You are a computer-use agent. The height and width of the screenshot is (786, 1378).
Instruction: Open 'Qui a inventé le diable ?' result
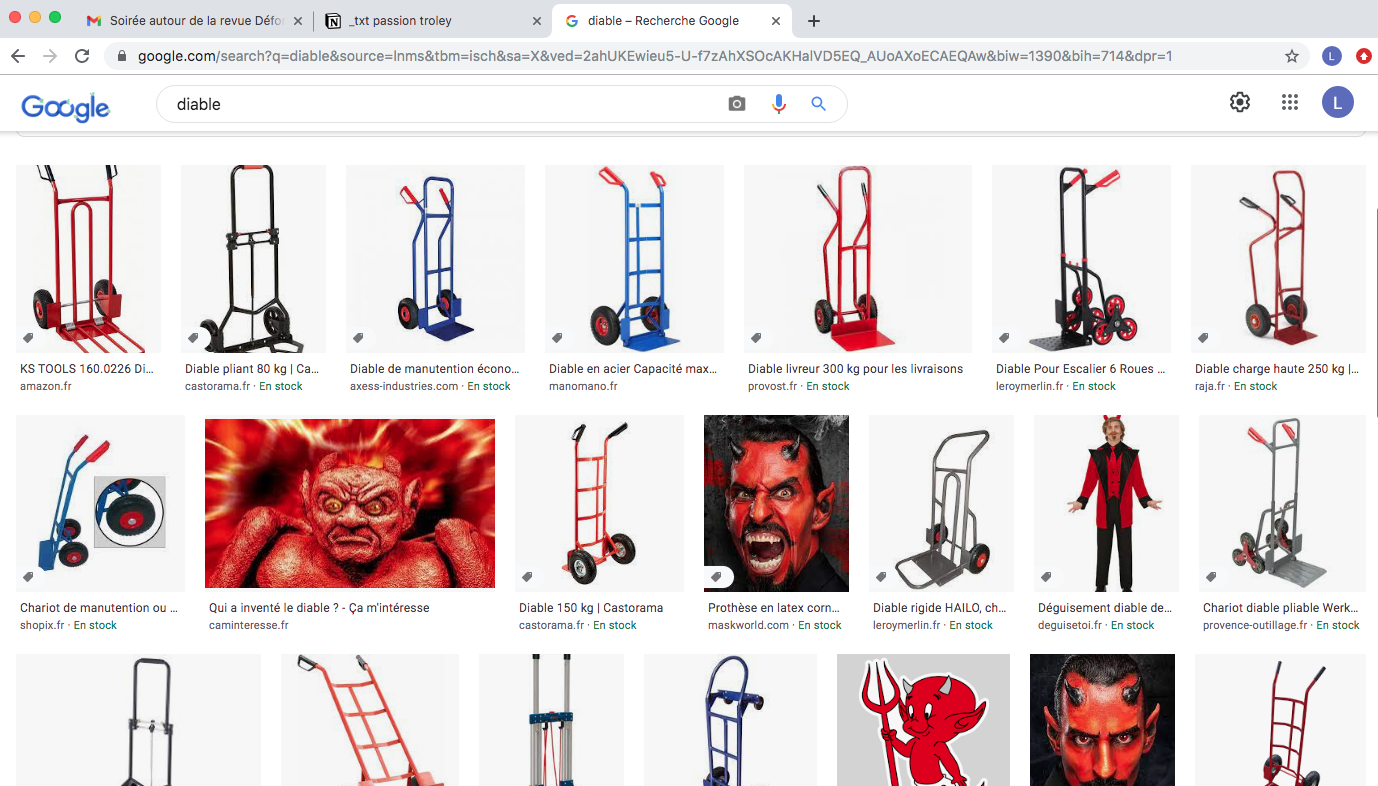click(x=319, y=607)
